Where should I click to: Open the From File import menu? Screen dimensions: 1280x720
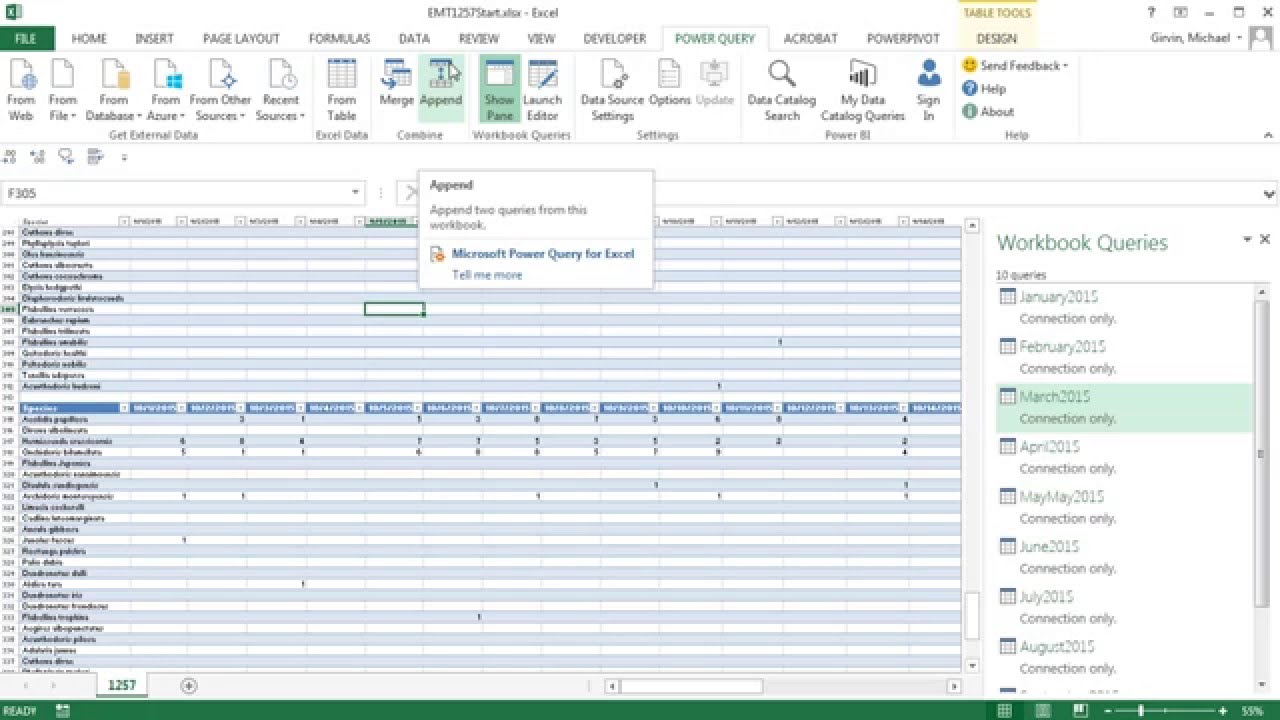[62, 90]
